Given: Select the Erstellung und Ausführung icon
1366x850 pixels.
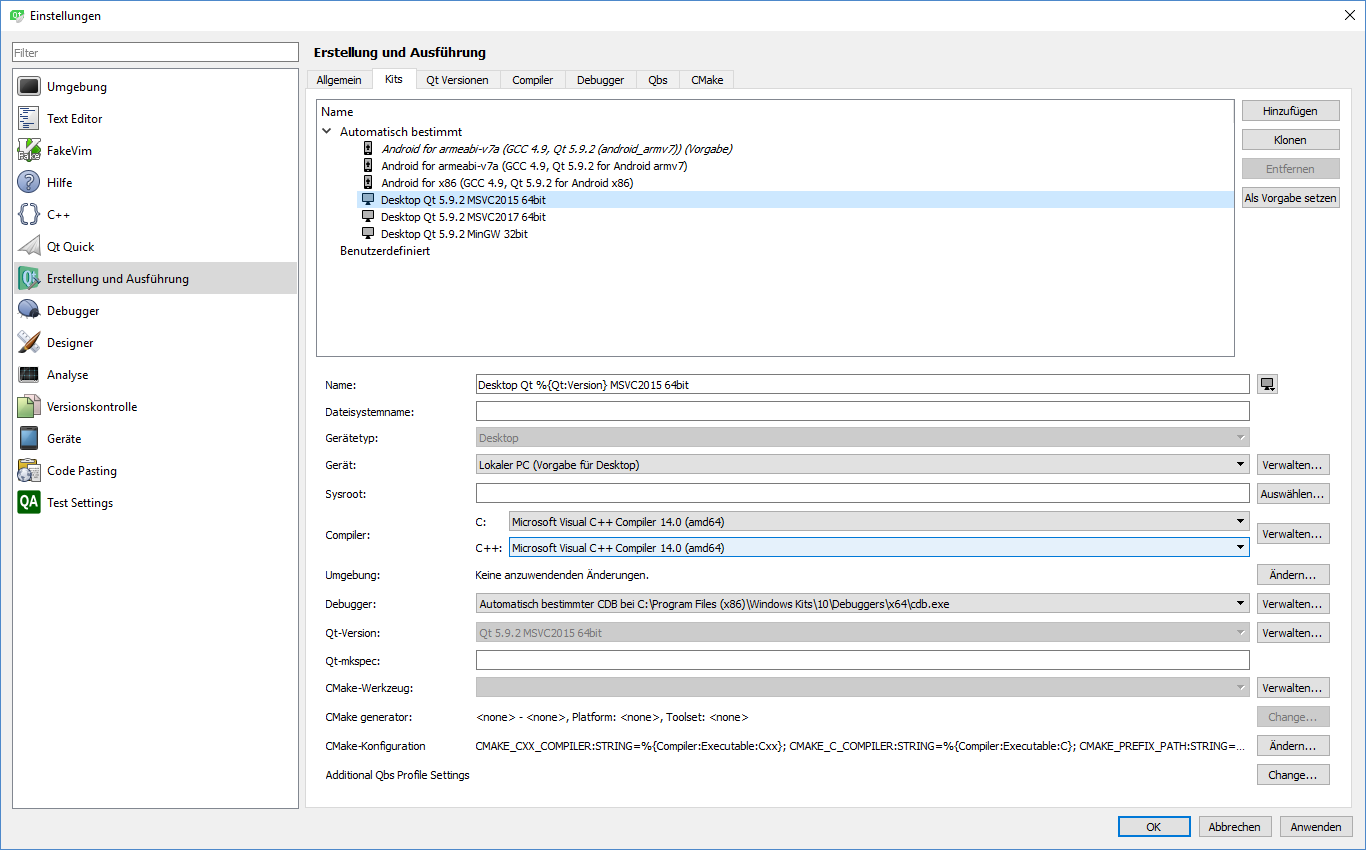Looking at the screenshot, I should pyautogui.click(x=29, y=279).
